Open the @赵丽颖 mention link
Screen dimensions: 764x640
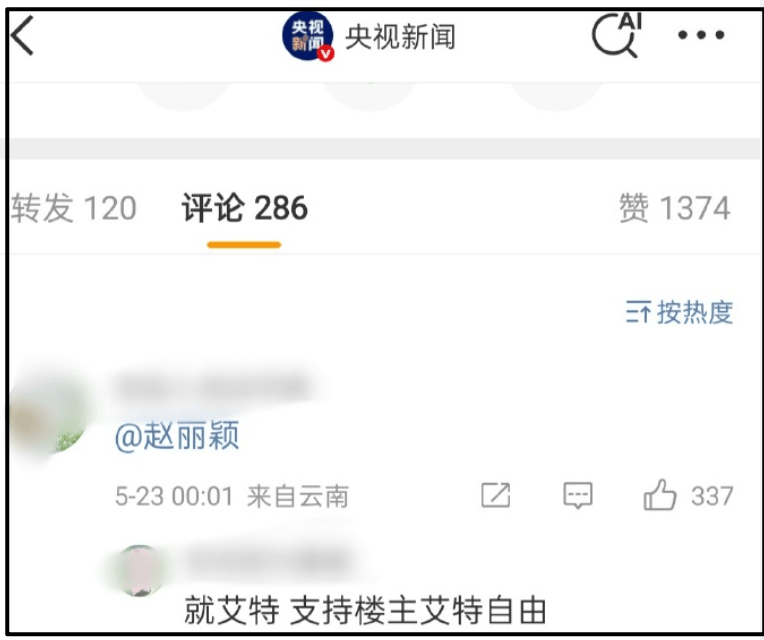(177, 436)
